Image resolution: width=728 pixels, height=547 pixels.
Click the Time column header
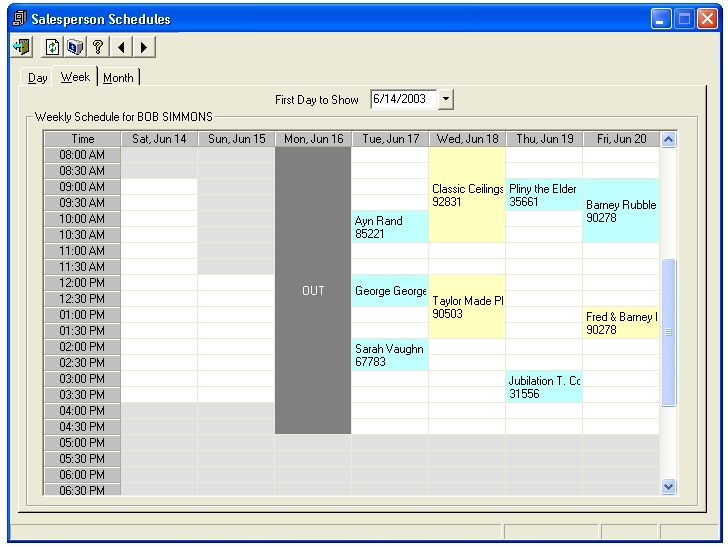click(82, 139)
